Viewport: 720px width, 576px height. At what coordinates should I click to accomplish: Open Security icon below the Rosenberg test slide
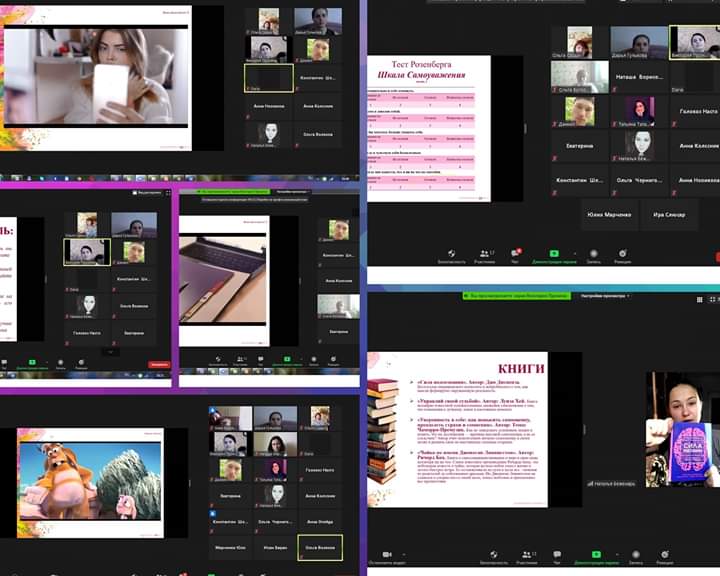point(451,255)
